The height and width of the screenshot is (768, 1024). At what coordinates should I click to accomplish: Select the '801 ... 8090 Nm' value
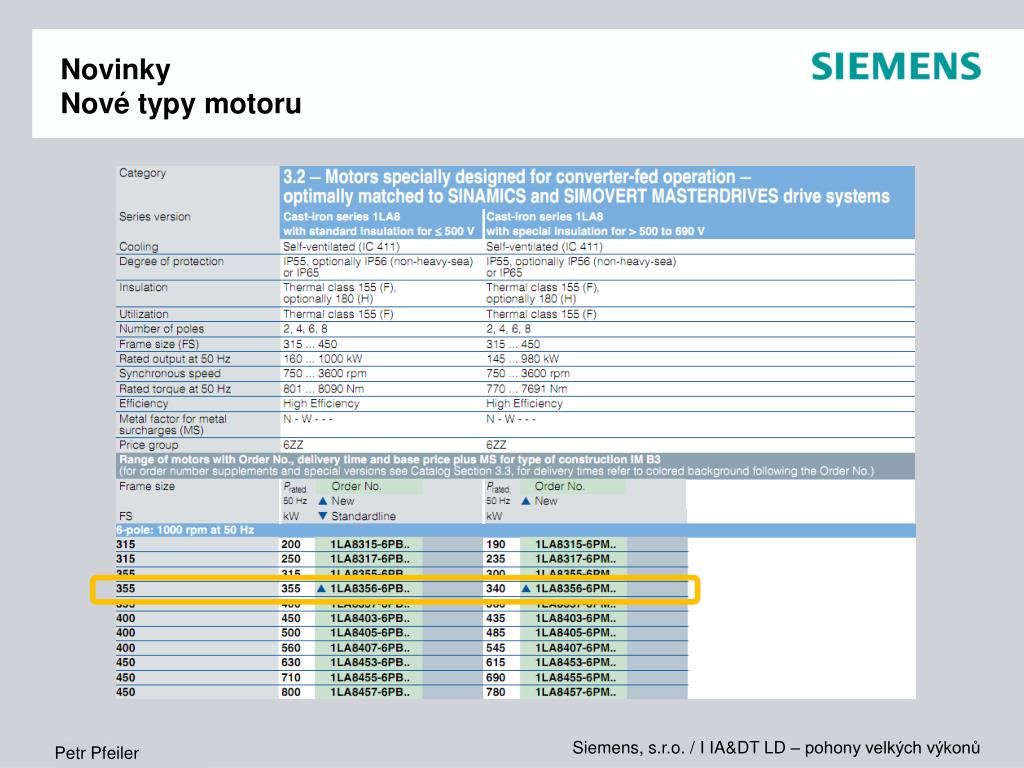(323, 389)
